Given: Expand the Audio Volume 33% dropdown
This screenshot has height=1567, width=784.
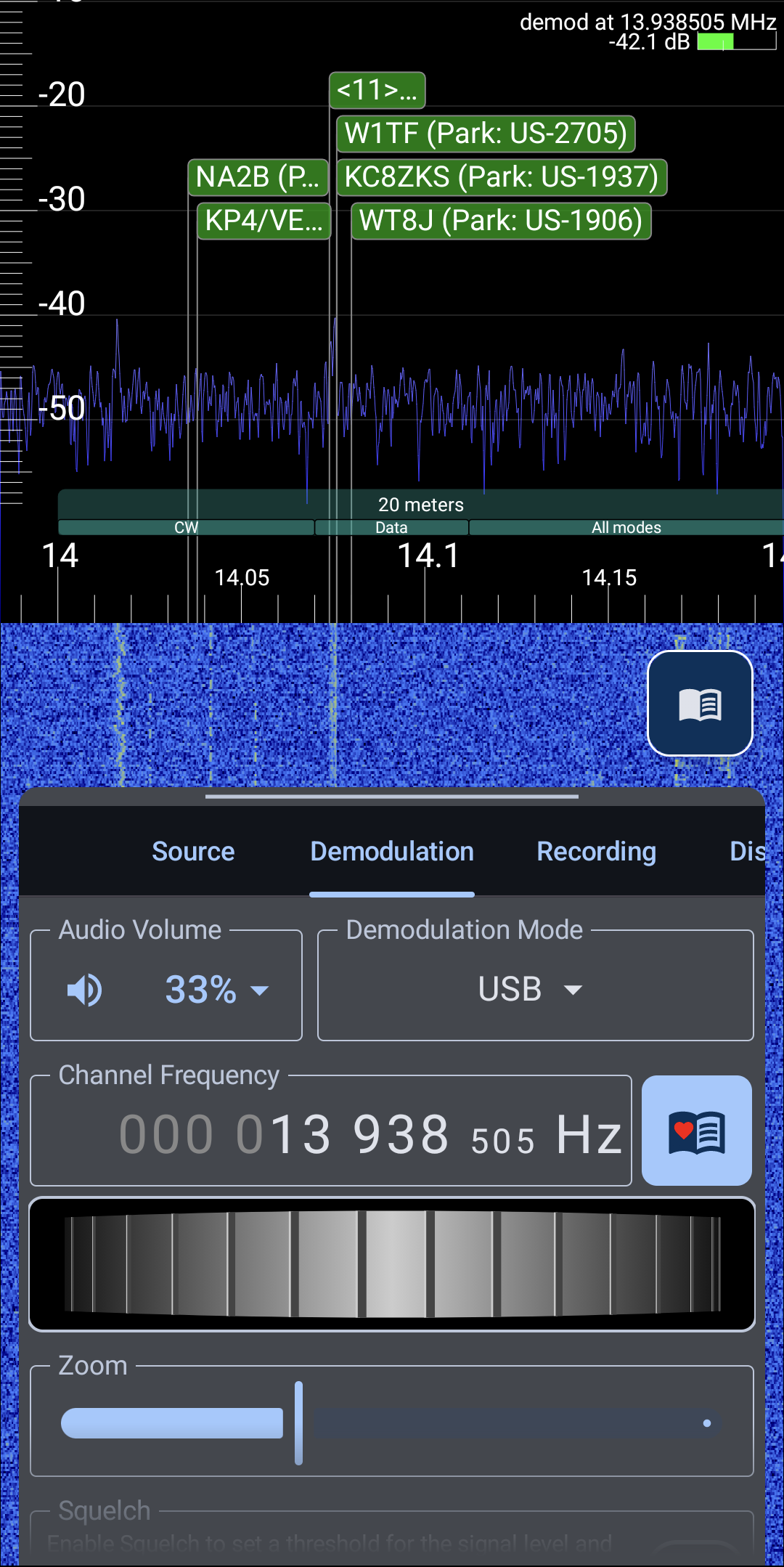Looking at the screenshot, I should pos(216,990).
